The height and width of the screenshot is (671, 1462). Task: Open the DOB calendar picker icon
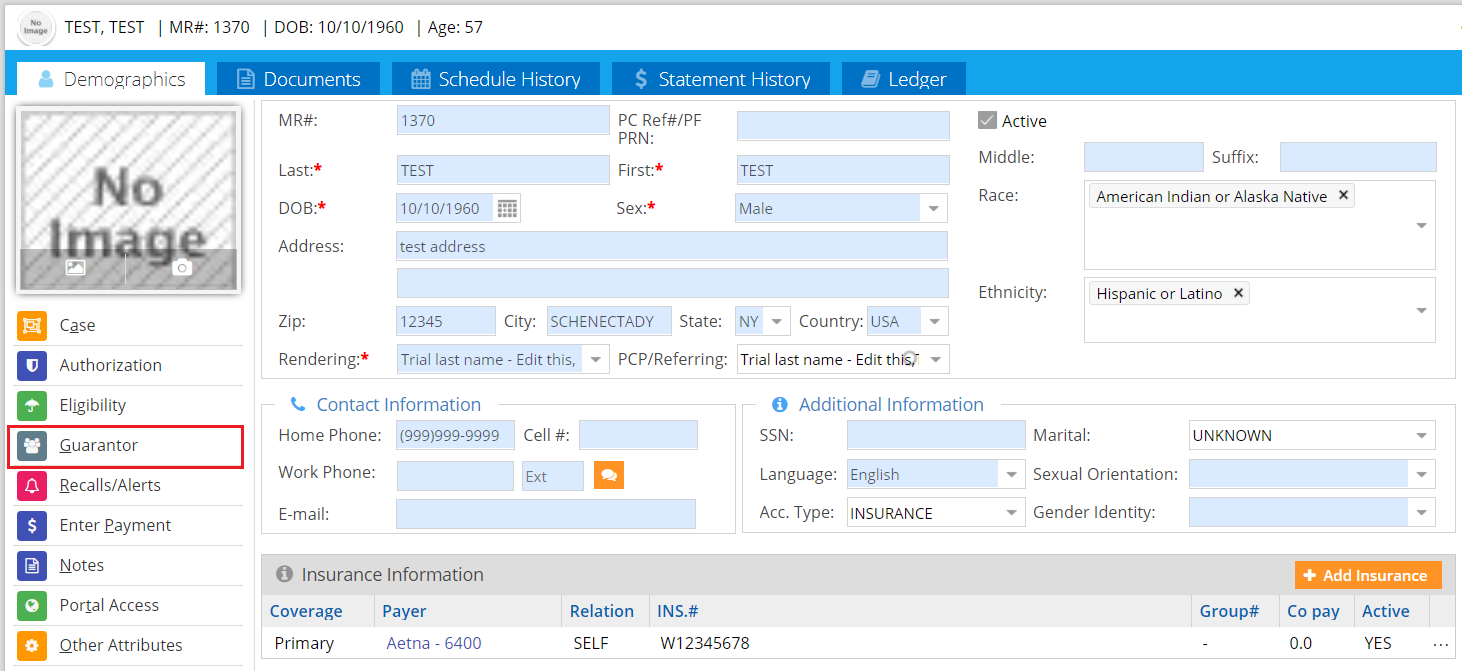[508, 209]
